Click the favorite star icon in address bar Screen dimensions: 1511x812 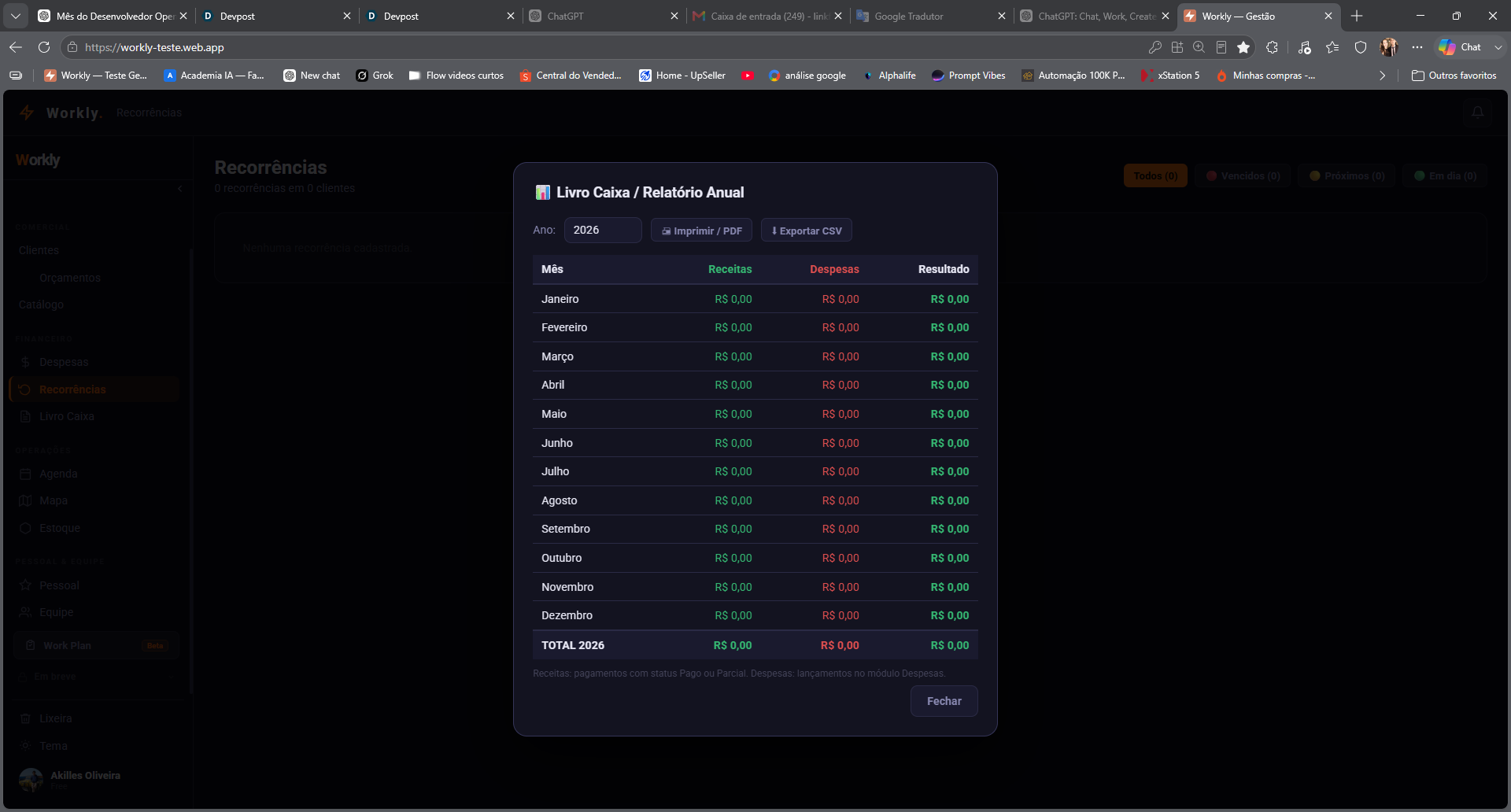tap(1243, 47)
